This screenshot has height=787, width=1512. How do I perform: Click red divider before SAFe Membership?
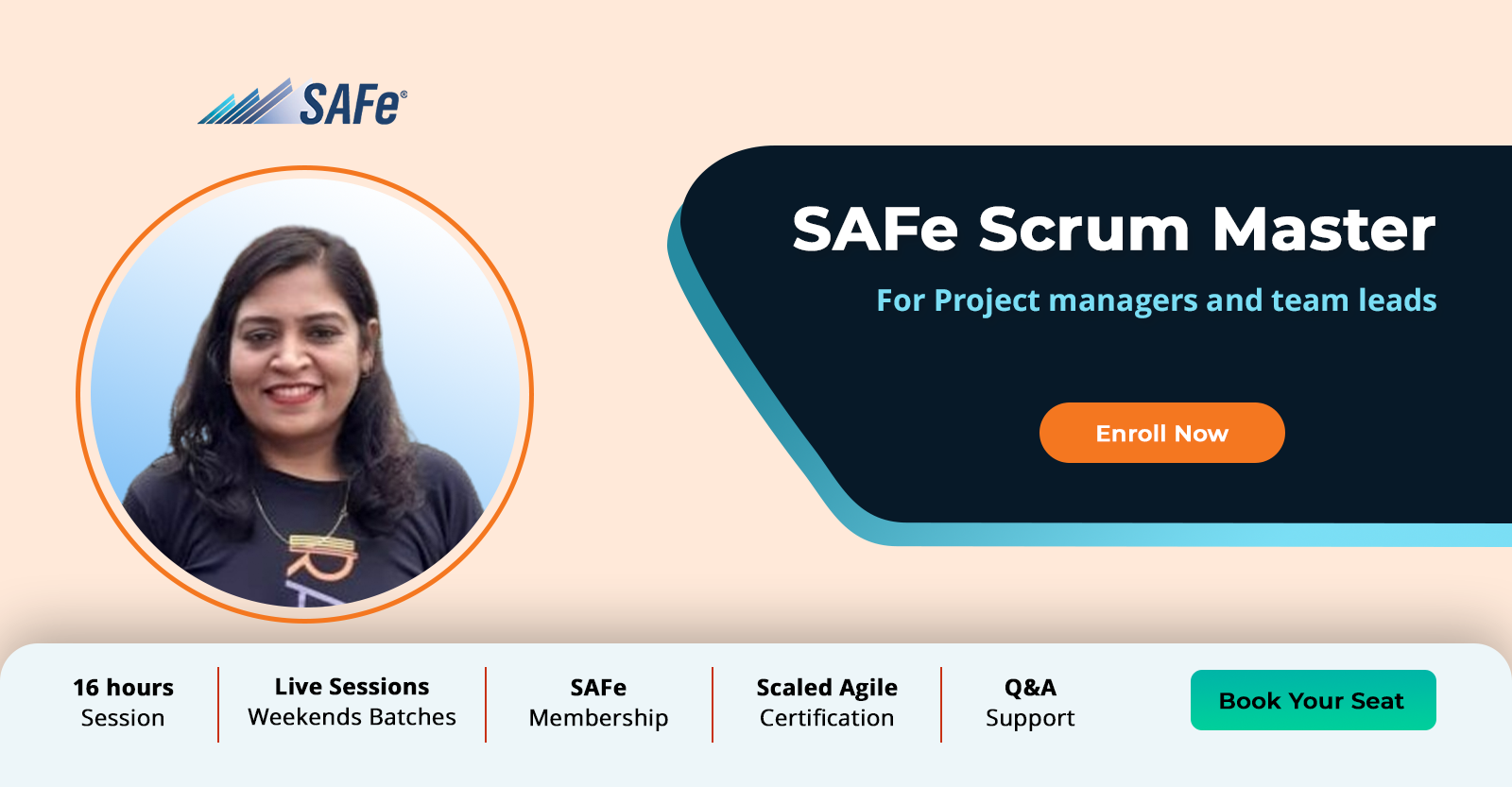[486, 704]
